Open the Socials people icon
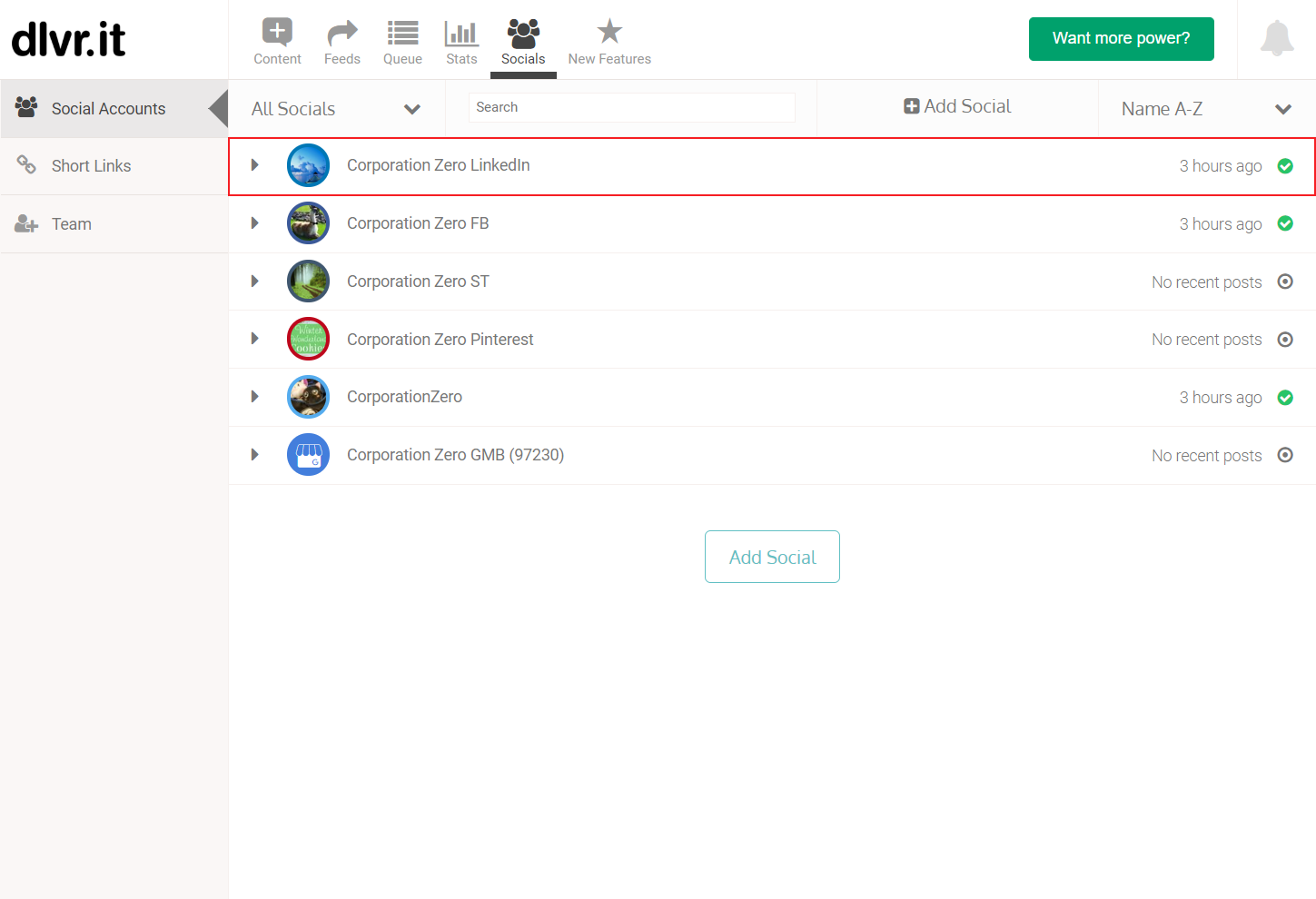 (523, 34)
